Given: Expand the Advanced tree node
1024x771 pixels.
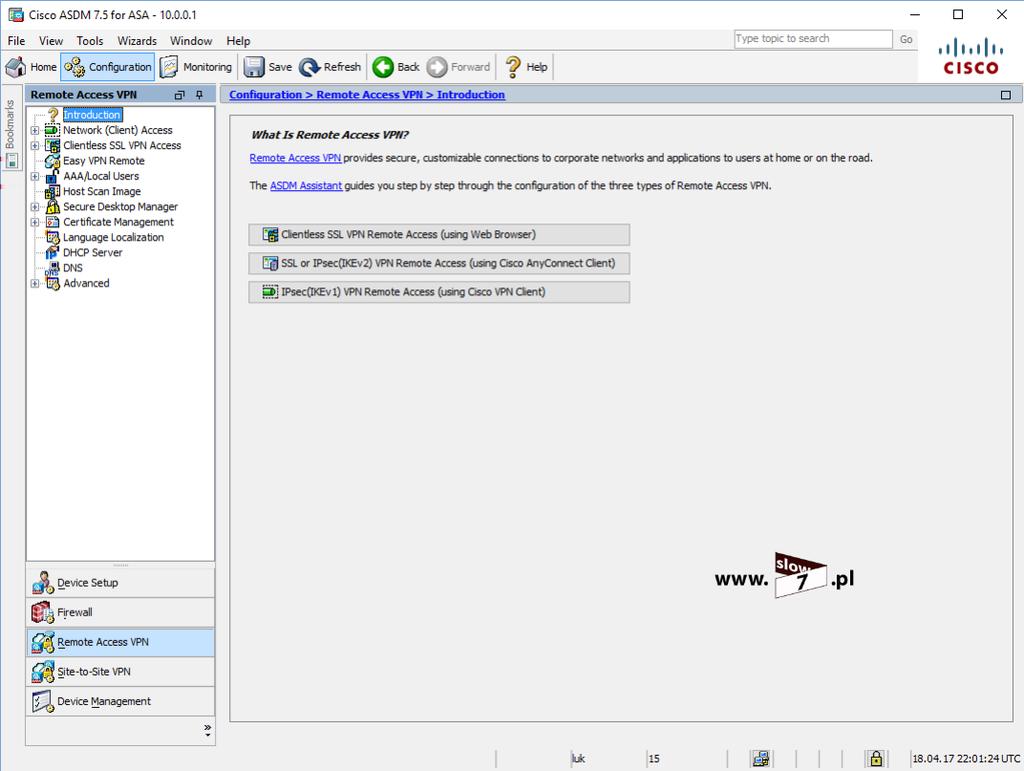Looking at the screenshot, I should 35,283.
